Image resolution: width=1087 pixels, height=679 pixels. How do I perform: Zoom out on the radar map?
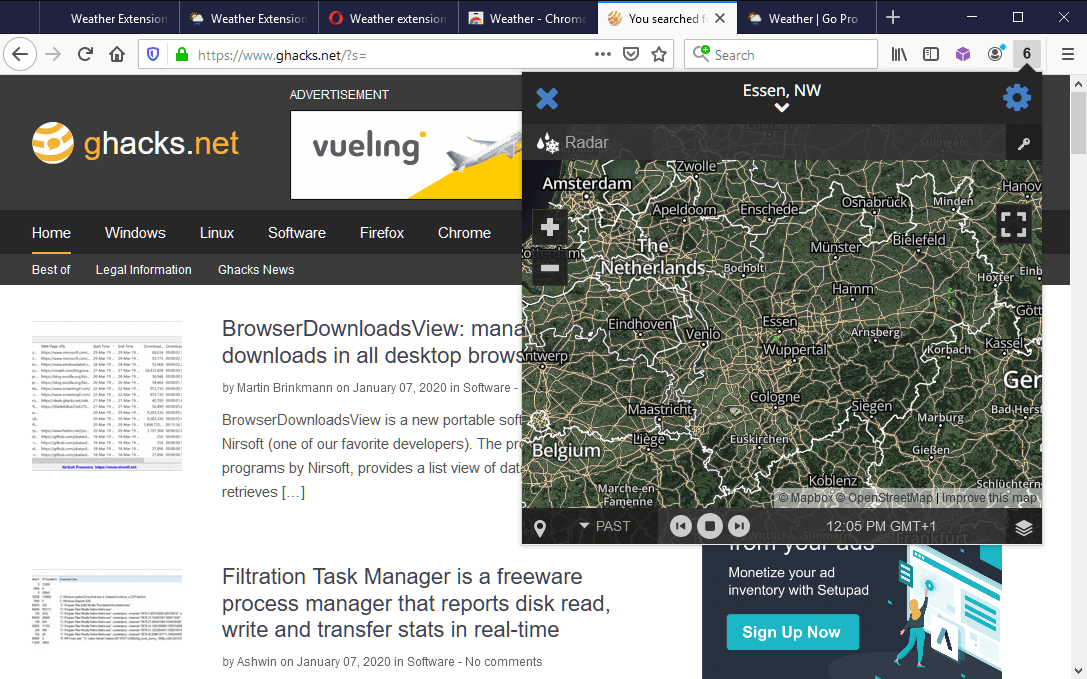click(x=548, y=268)
